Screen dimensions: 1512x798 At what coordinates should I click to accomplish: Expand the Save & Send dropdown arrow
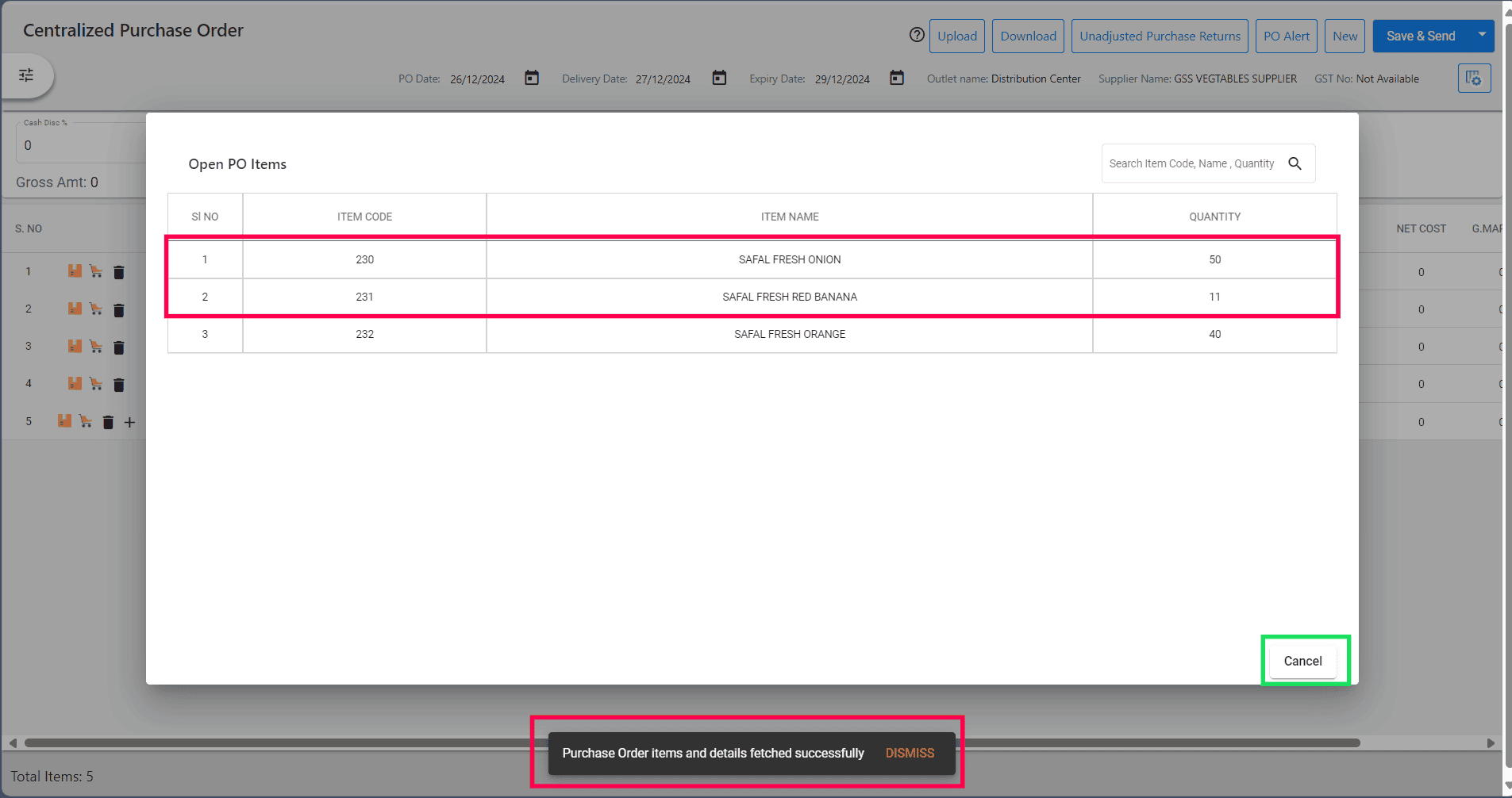[x=1481, y=36]
